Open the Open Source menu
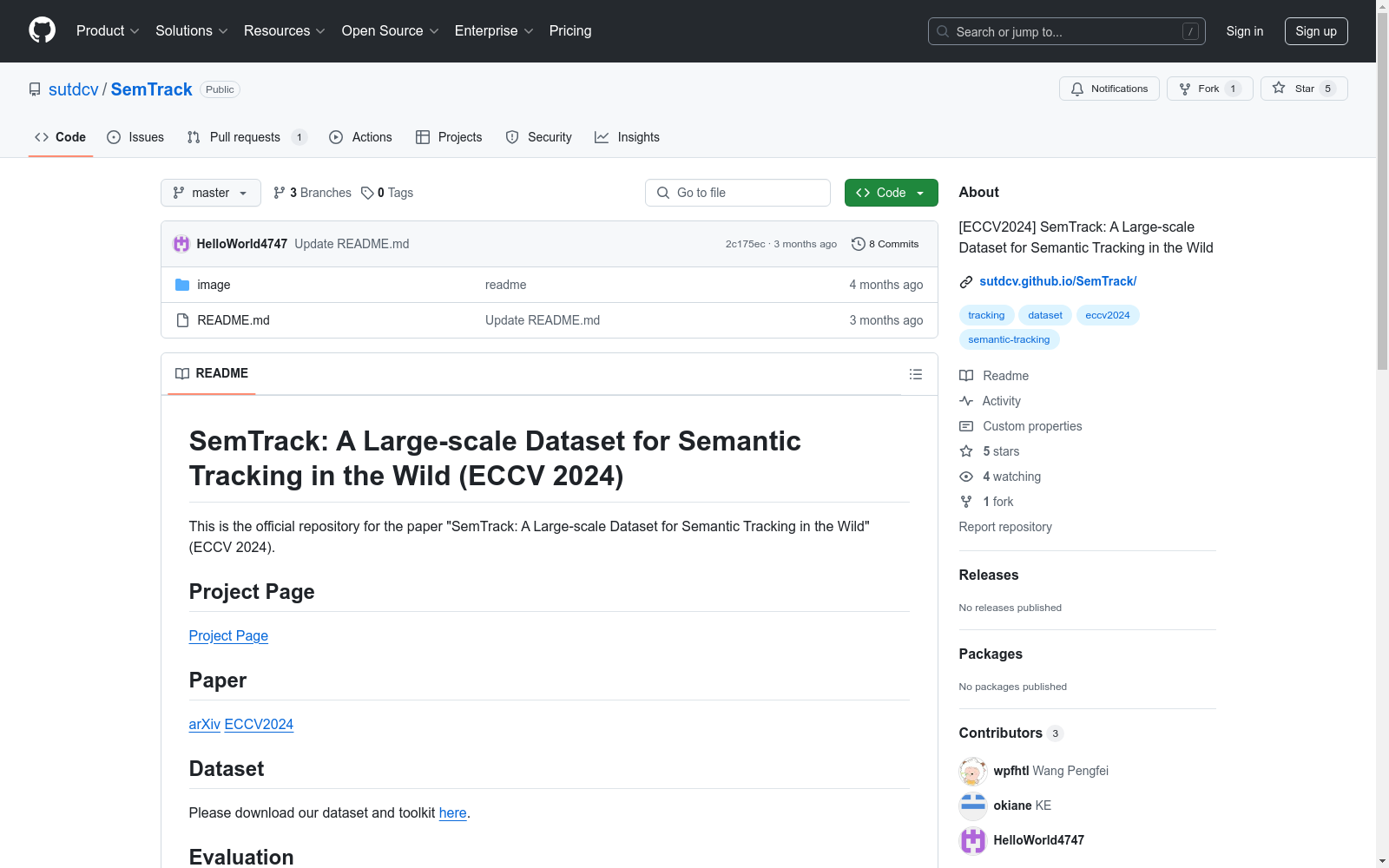Screen dimensions: 1389x868 391,31
